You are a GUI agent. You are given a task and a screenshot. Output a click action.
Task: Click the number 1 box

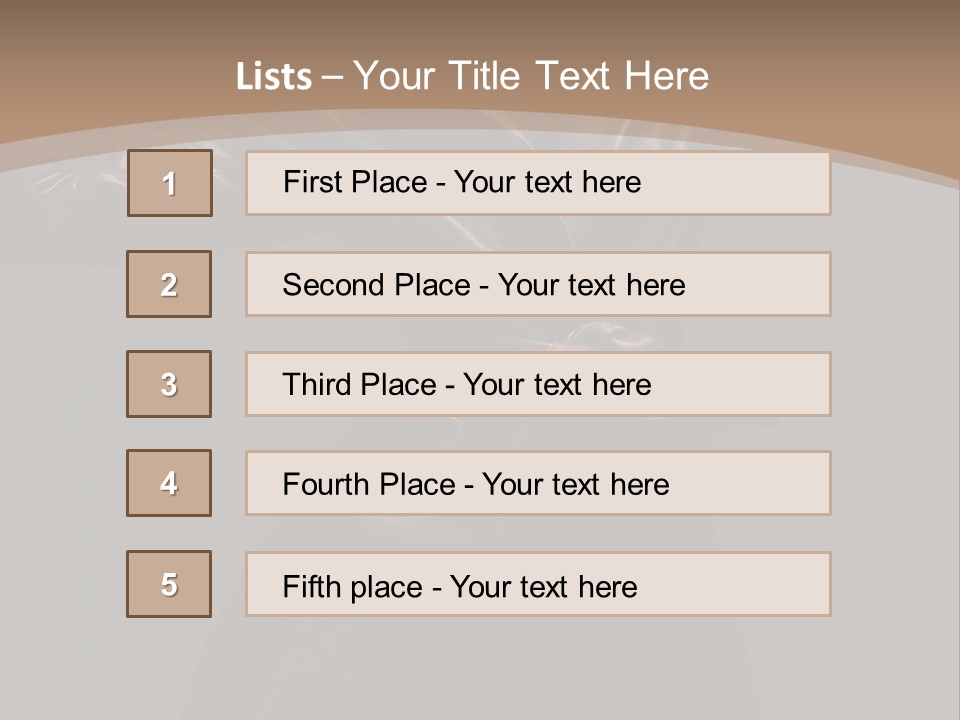(170, 183)
